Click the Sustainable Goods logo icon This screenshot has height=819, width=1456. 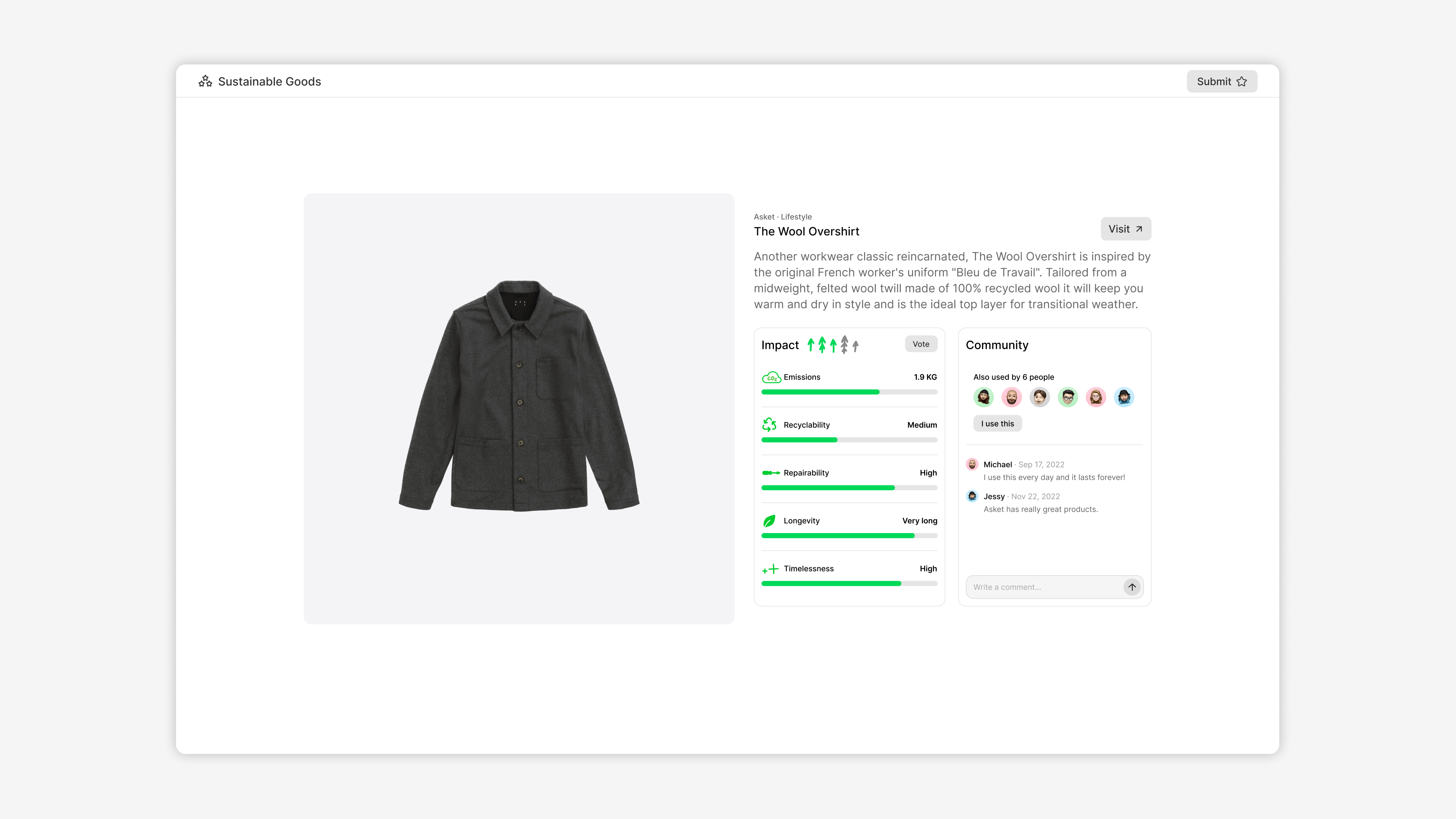point(205,82)
